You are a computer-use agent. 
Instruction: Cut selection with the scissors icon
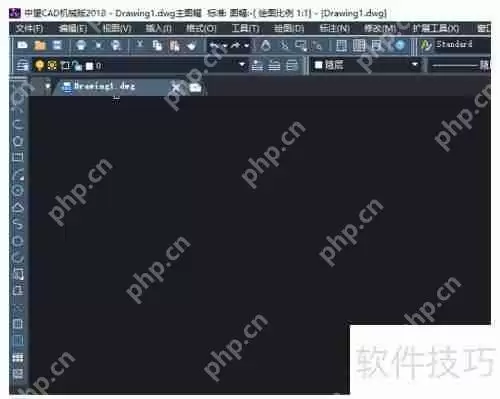pyautogui.click(x=140, y=44)
